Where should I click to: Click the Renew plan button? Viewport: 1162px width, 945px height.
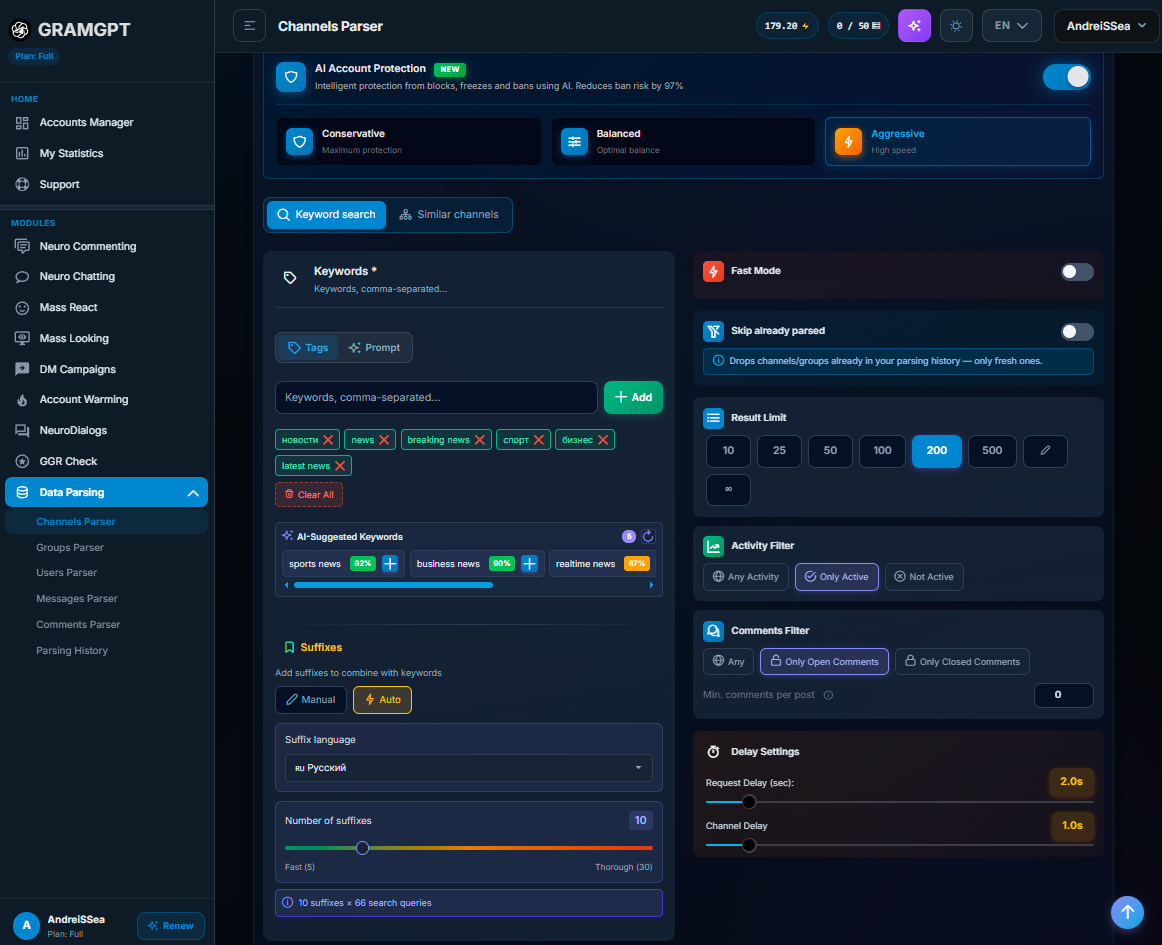[170, 926]
